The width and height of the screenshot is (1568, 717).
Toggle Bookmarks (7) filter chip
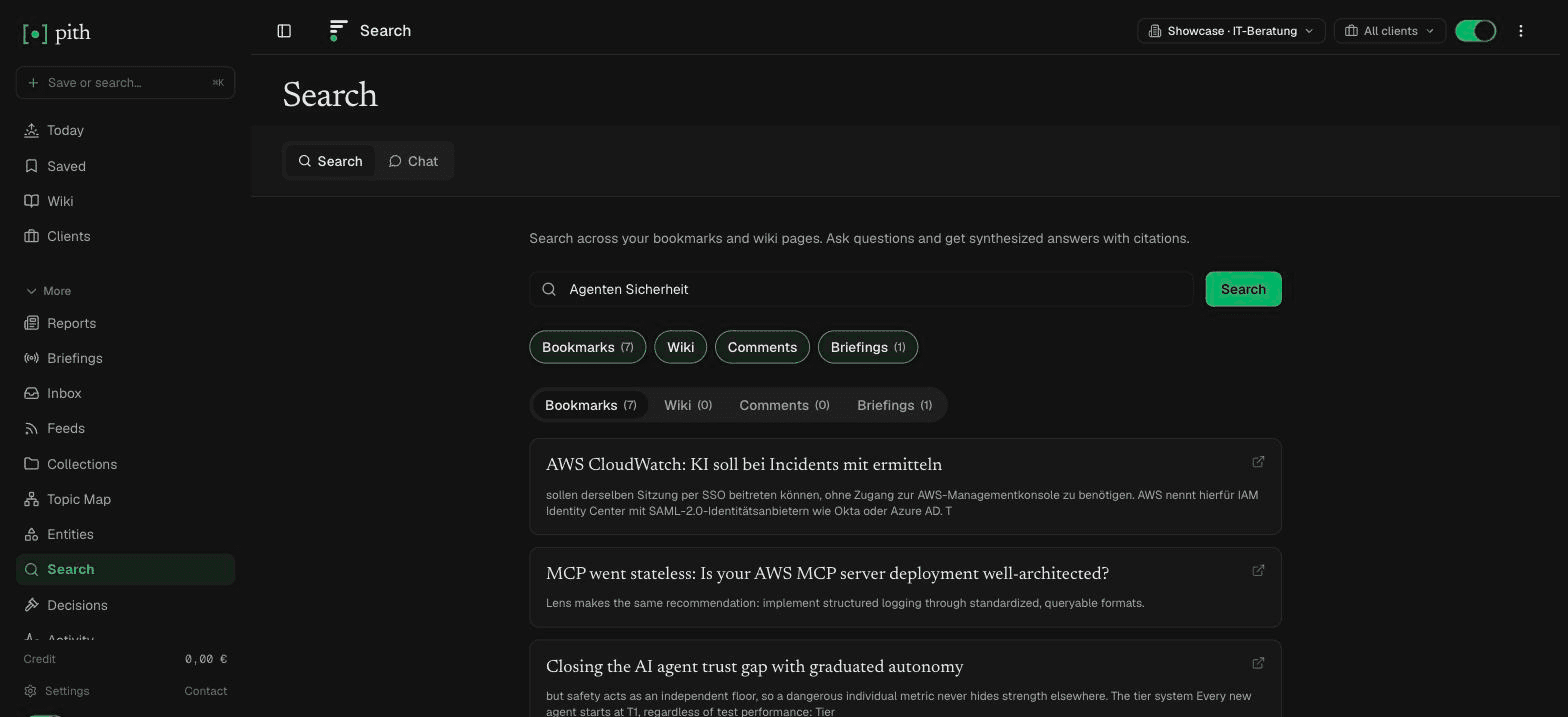point(587,347)
